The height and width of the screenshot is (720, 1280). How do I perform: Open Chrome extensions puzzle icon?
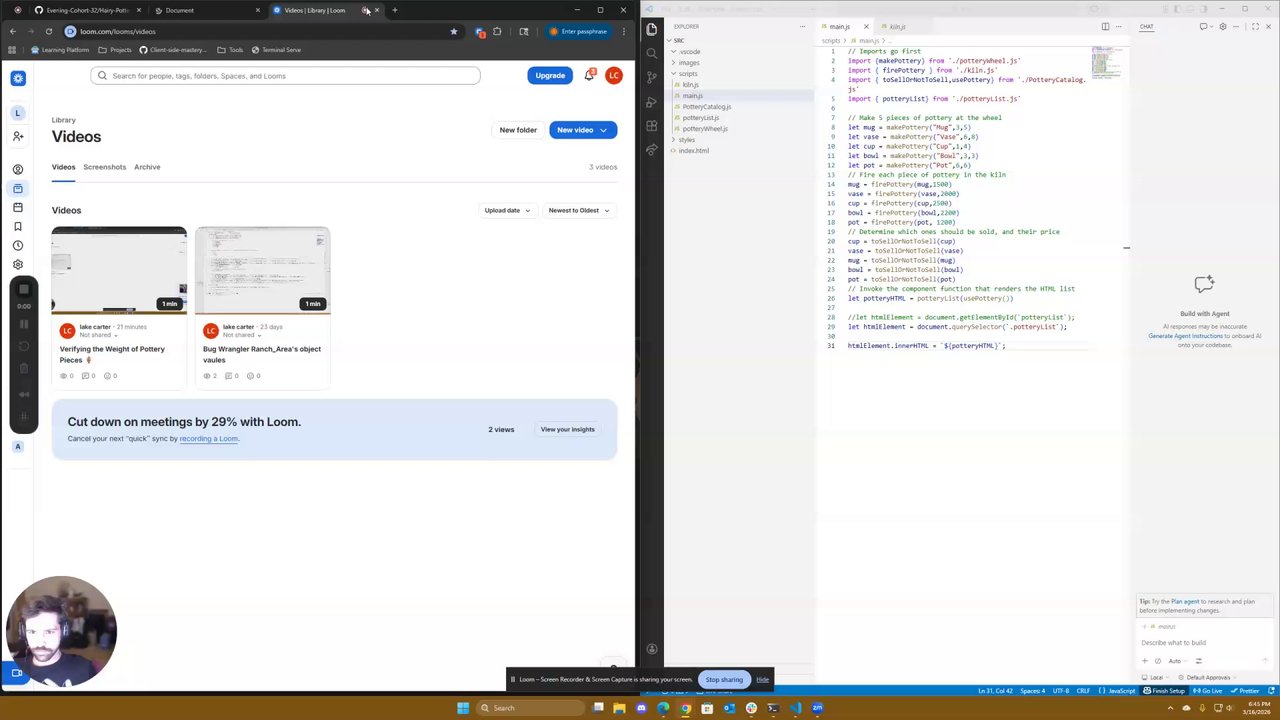tap(497, 31)
